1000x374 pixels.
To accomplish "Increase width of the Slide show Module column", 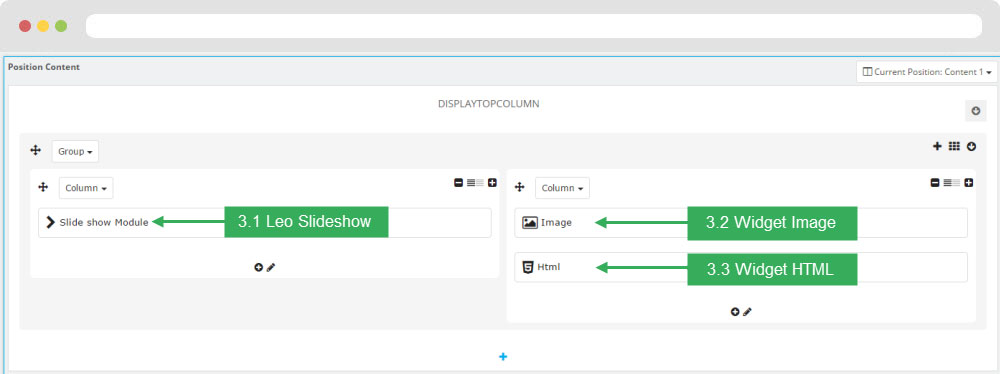I will click(492, 183).
